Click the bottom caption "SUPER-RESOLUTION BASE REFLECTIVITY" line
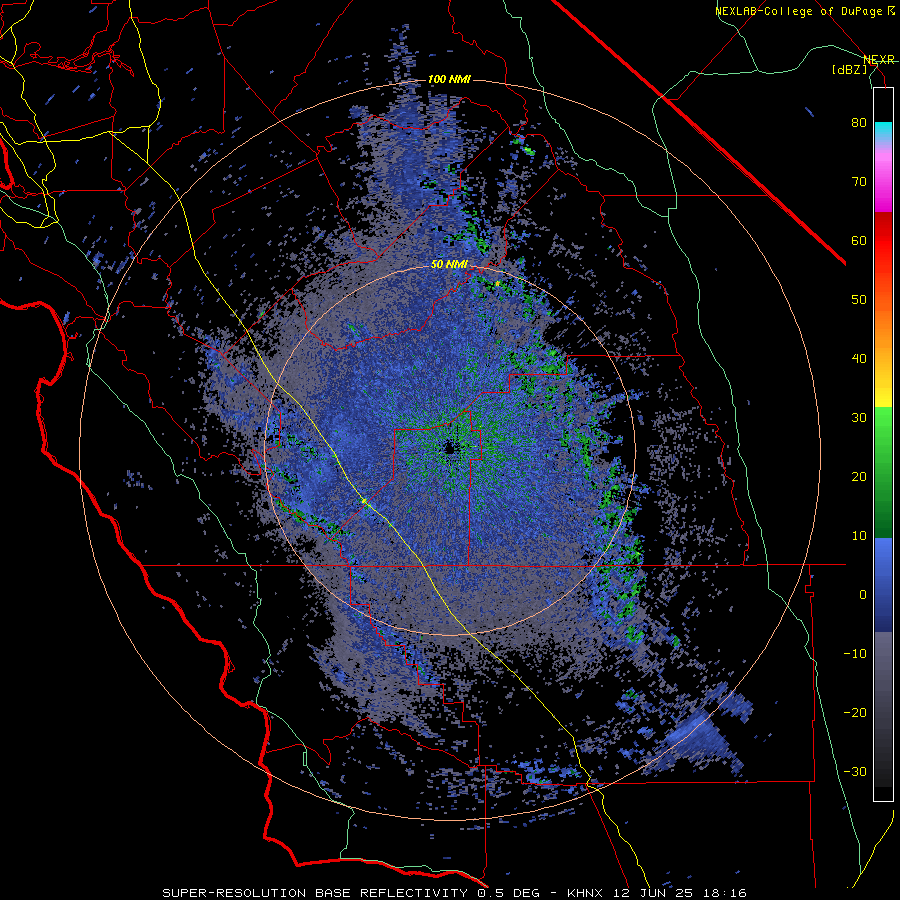Screen dimensions: 900x900 (x=455, y=893)
